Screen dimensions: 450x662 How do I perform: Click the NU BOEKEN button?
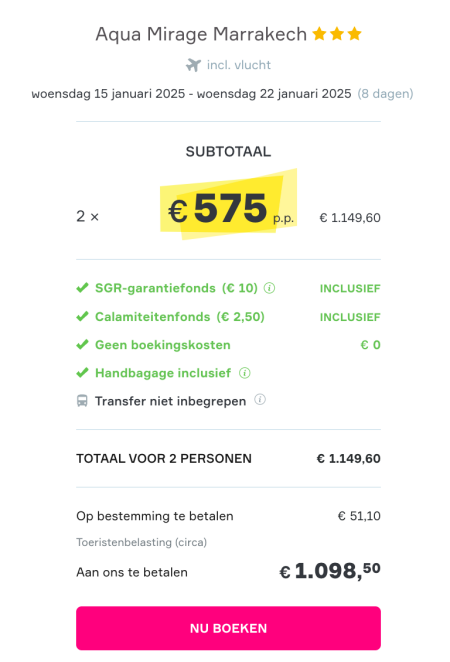click(228, 628)
